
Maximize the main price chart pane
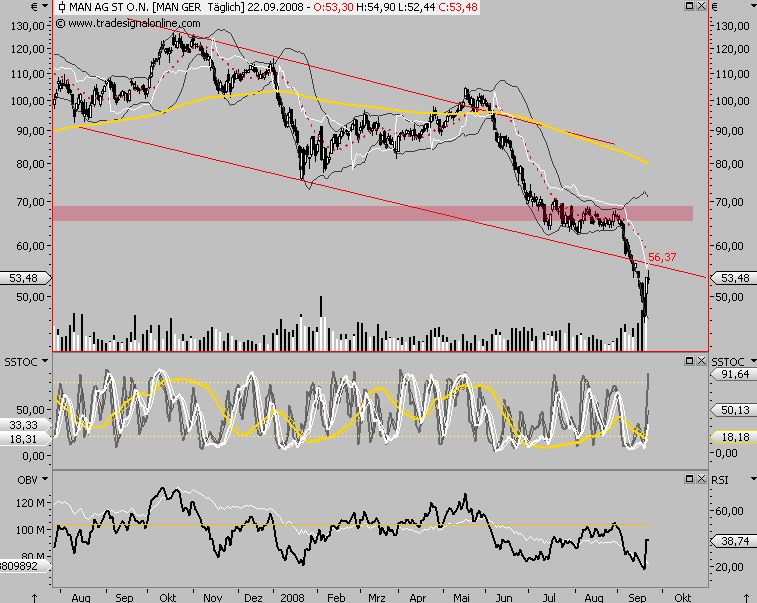point(690,6)
